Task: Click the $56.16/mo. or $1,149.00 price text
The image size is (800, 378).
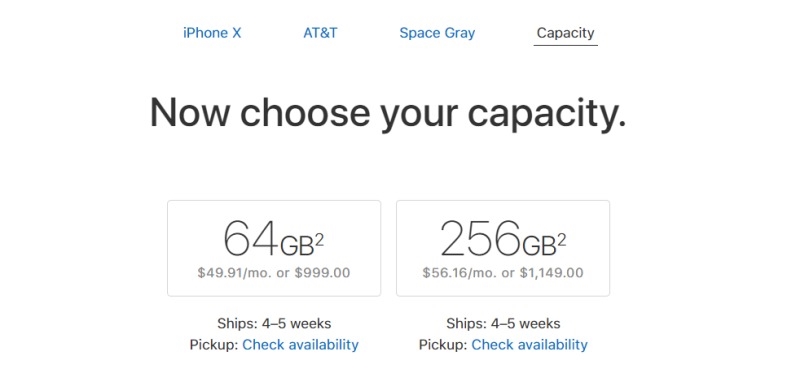Action: click(503, 273)
